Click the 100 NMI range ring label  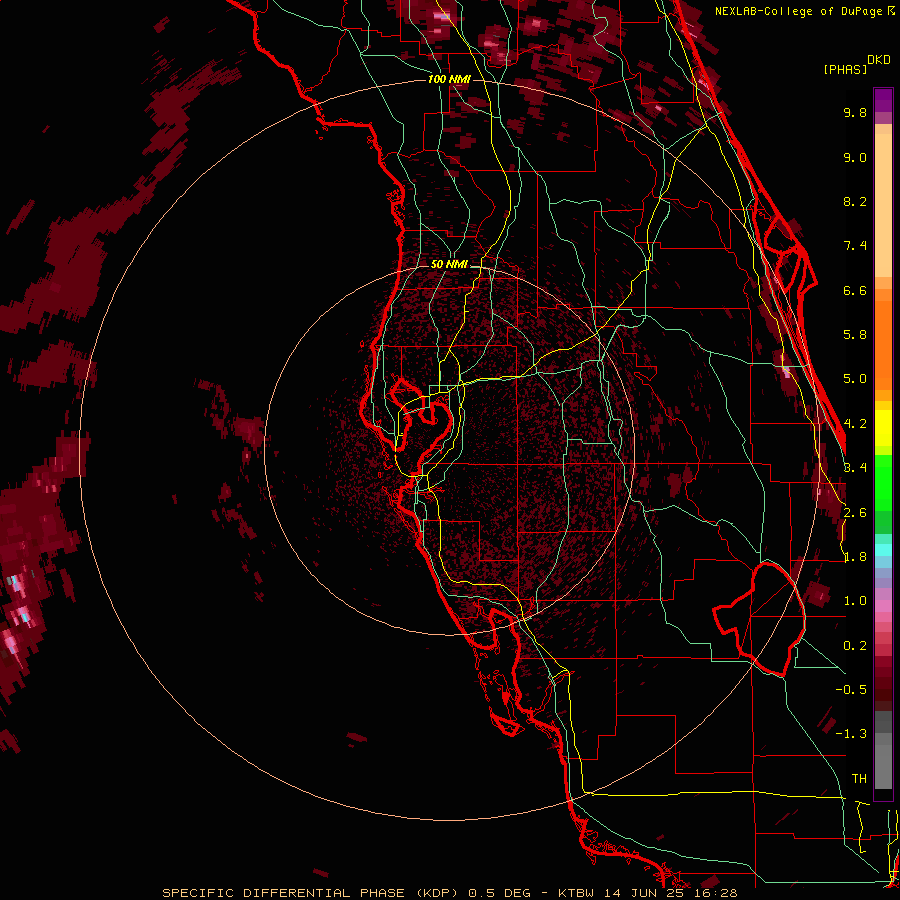449,79
